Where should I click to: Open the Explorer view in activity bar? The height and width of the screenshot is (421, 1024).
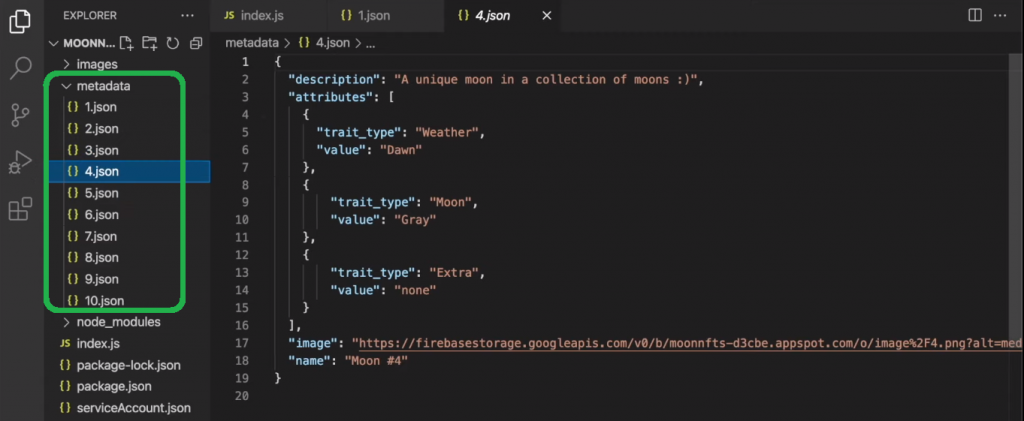point(20,21)
